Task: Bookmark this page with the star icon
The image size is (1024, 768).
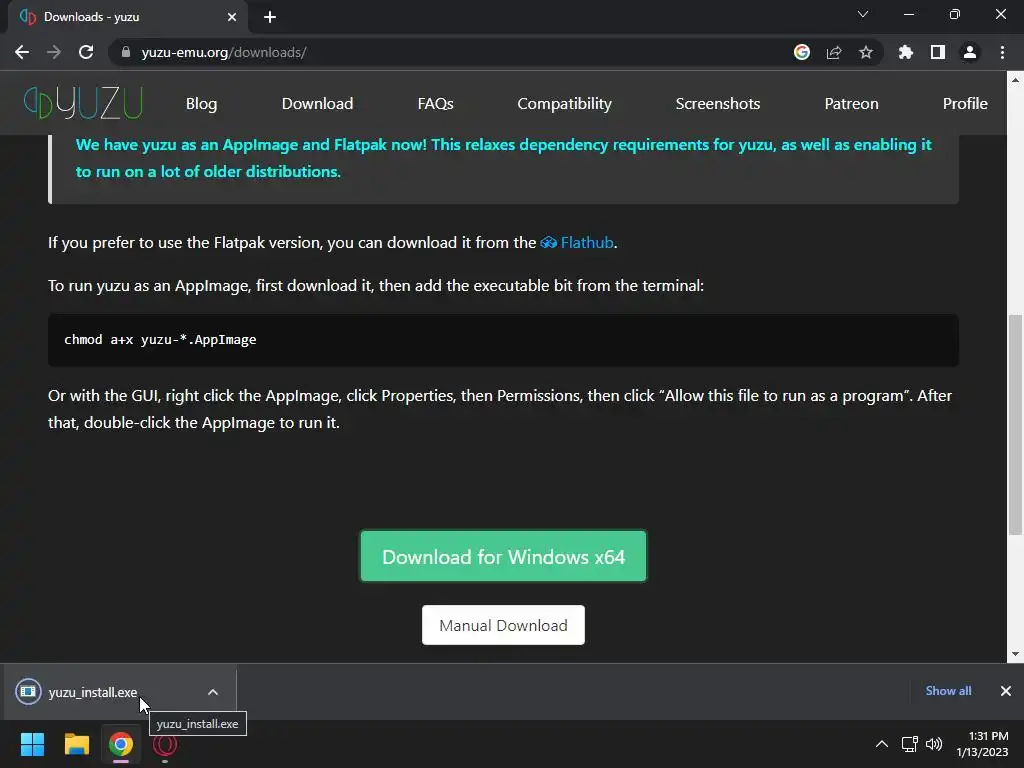Action: tap(866, 52)
